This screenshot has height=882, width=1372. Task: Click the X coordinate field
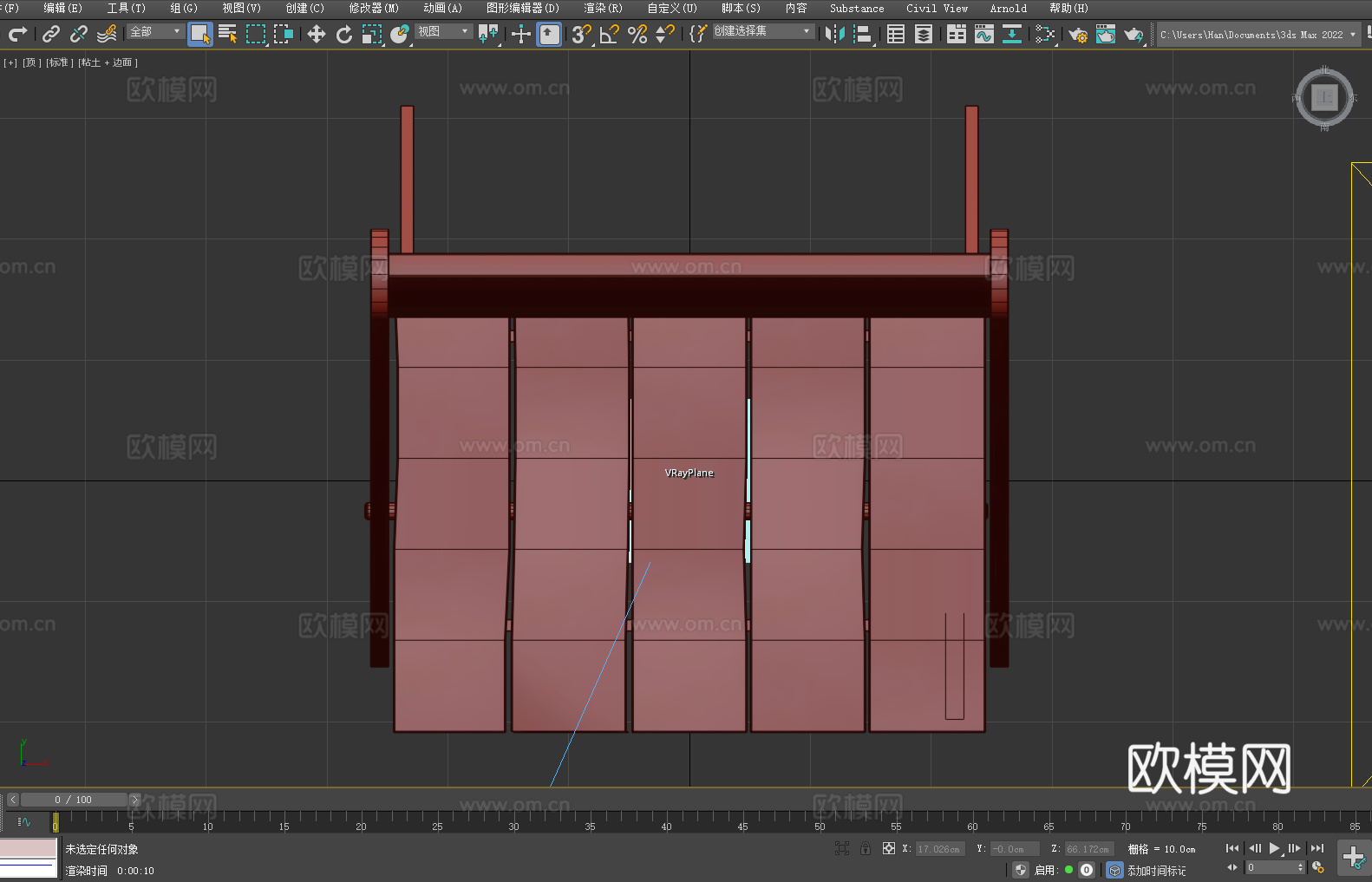(x=940, y=849)
